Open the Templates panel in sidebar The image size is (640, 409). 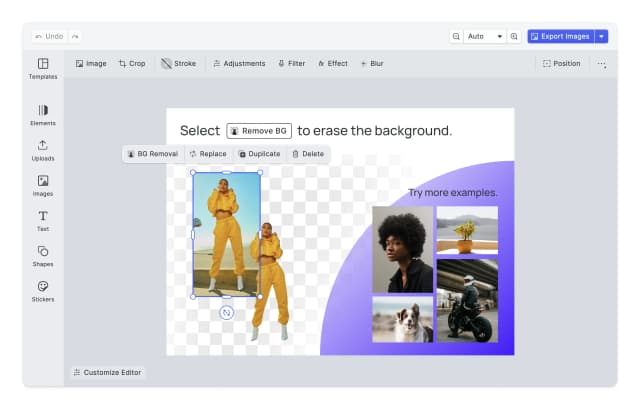(43, 68)
